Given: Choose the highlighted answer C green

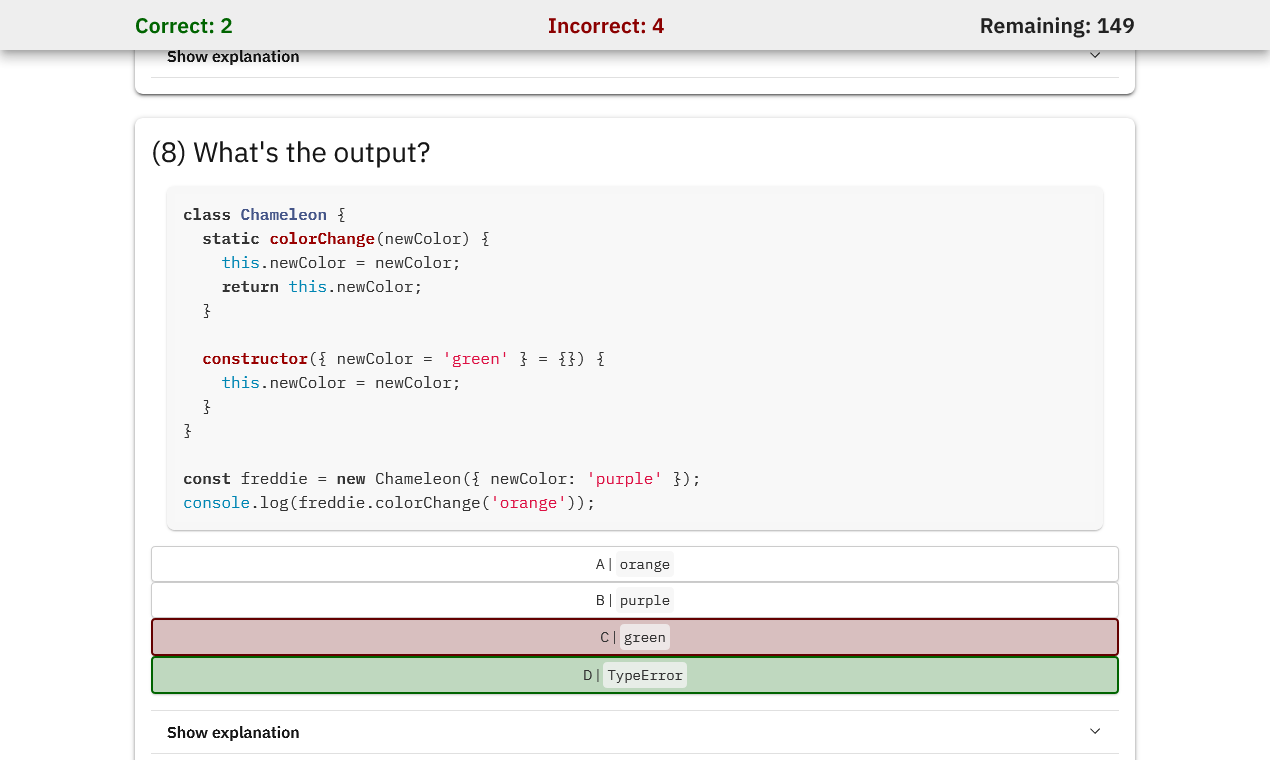Looking at the screenshot, I should tap(634, 636).
